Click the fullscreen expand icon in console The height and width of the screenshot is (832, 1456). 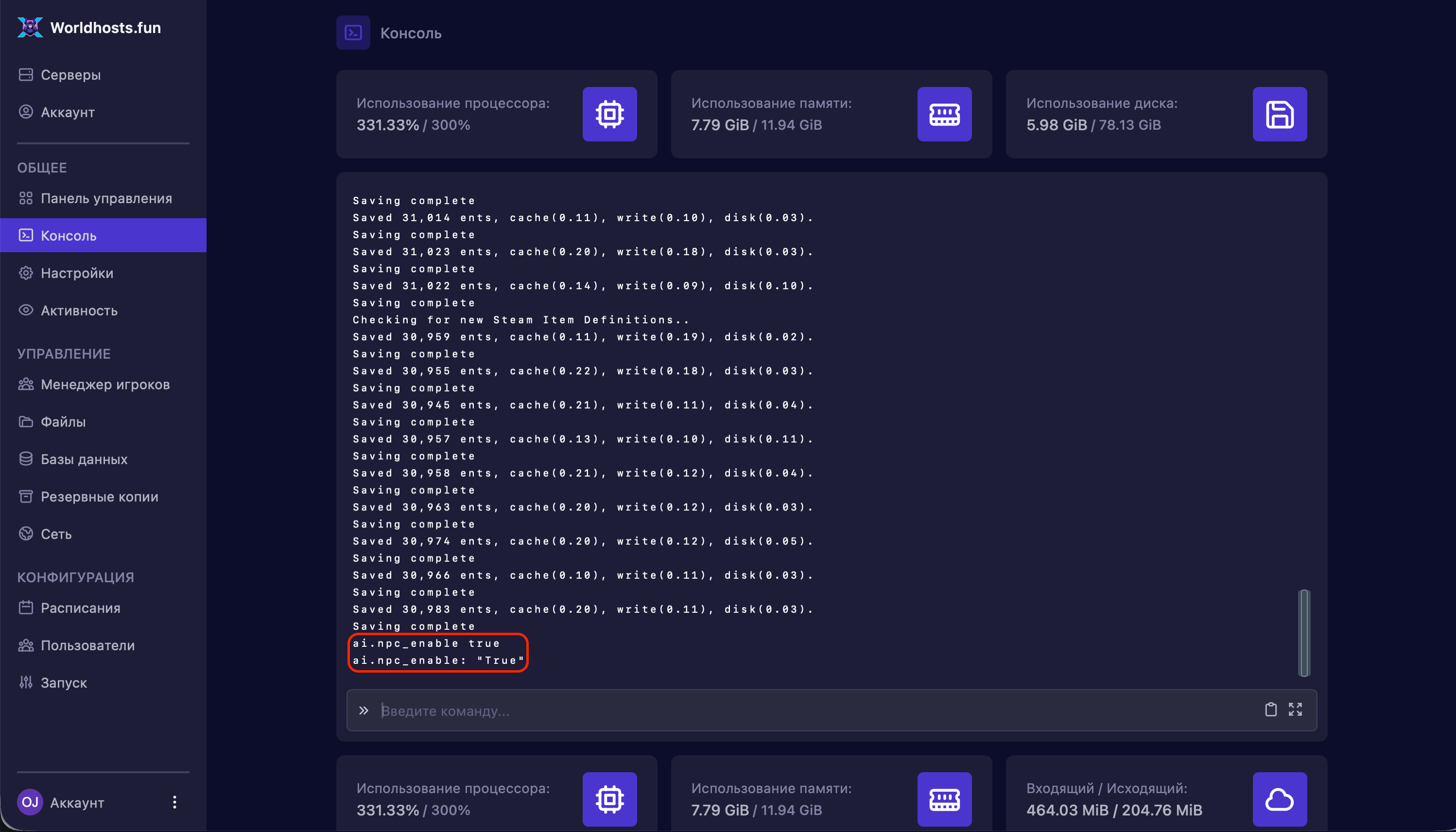pyautogui.click(x=1296, y=709)
